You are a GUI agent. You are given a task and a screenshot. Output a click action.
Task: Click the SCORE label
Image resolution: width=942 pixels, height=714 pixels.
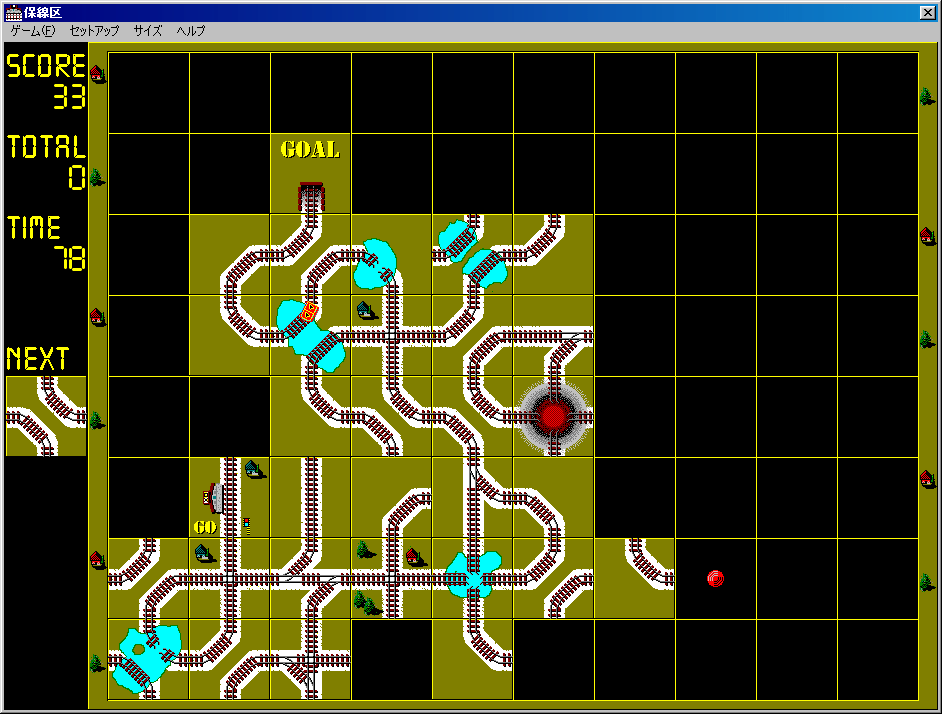pos(46,66)
